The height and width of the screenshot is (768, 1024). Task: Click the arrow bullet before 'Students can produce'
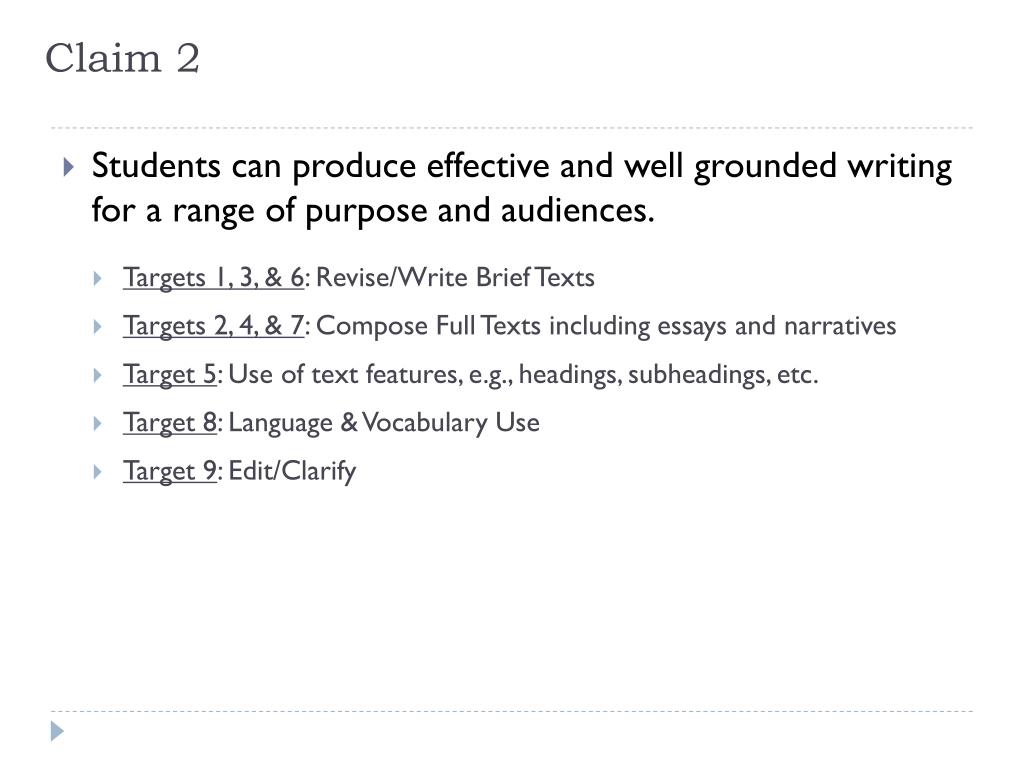(x=69, y=167)
